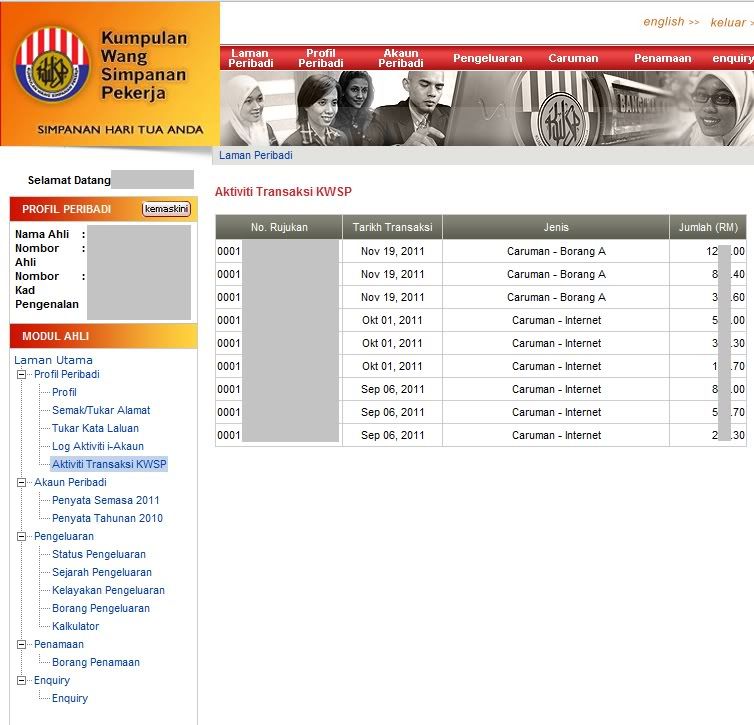Open the Akaun Peribadi top menu
Image resolution: width=754 pixels, height=725 pixels.
pos(401,58)
